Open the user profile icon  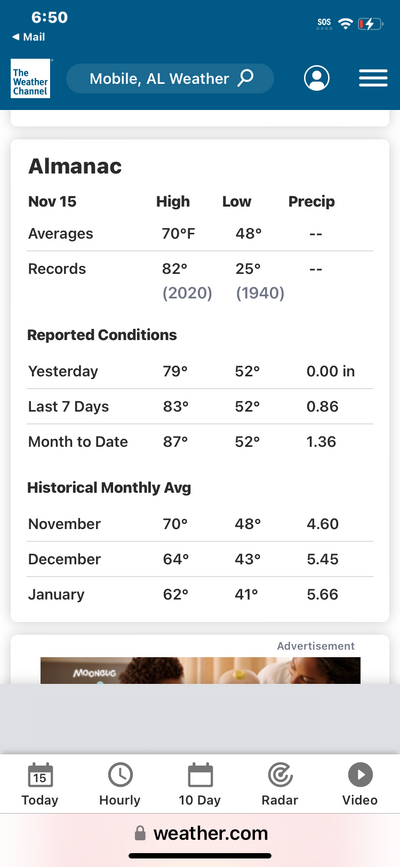(316, 79)
